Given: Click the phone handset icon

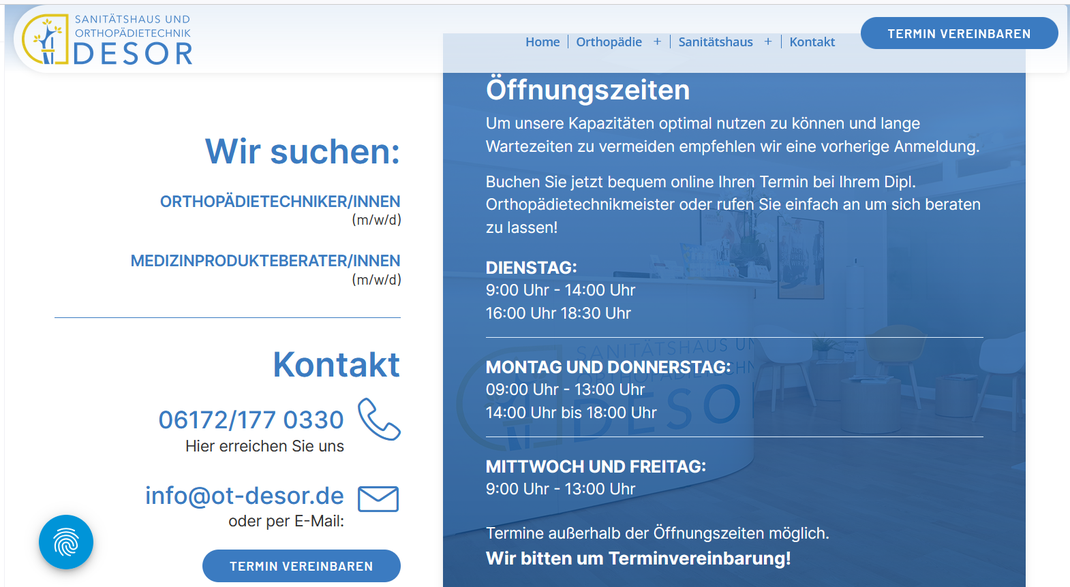Looking at the screenshot, I should (379, 419).
